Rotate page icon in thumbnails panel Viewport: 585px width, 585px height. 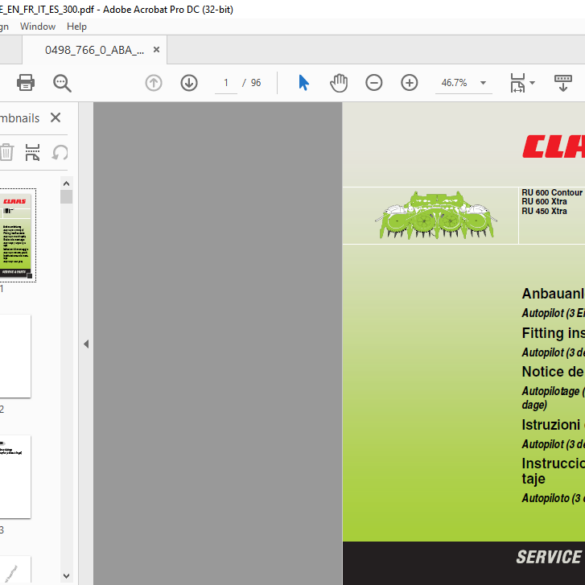click(x=60, y=153)
